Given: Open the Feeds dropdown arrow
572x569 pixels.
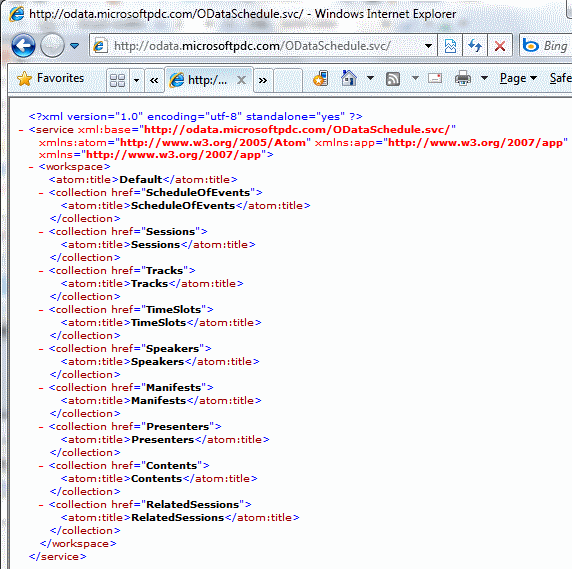Looking at the screenshot, I should 415,78.
